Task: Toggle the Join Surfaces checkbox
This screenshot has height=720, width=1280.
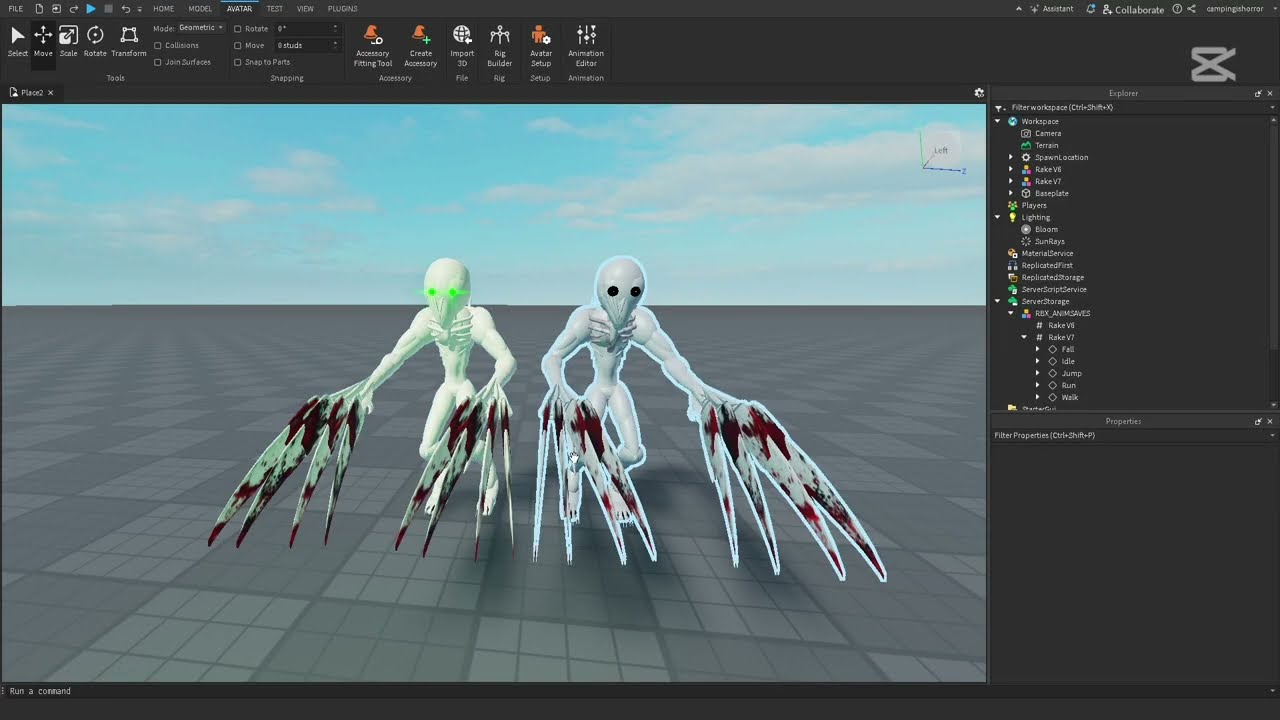Action: point(158,62)
